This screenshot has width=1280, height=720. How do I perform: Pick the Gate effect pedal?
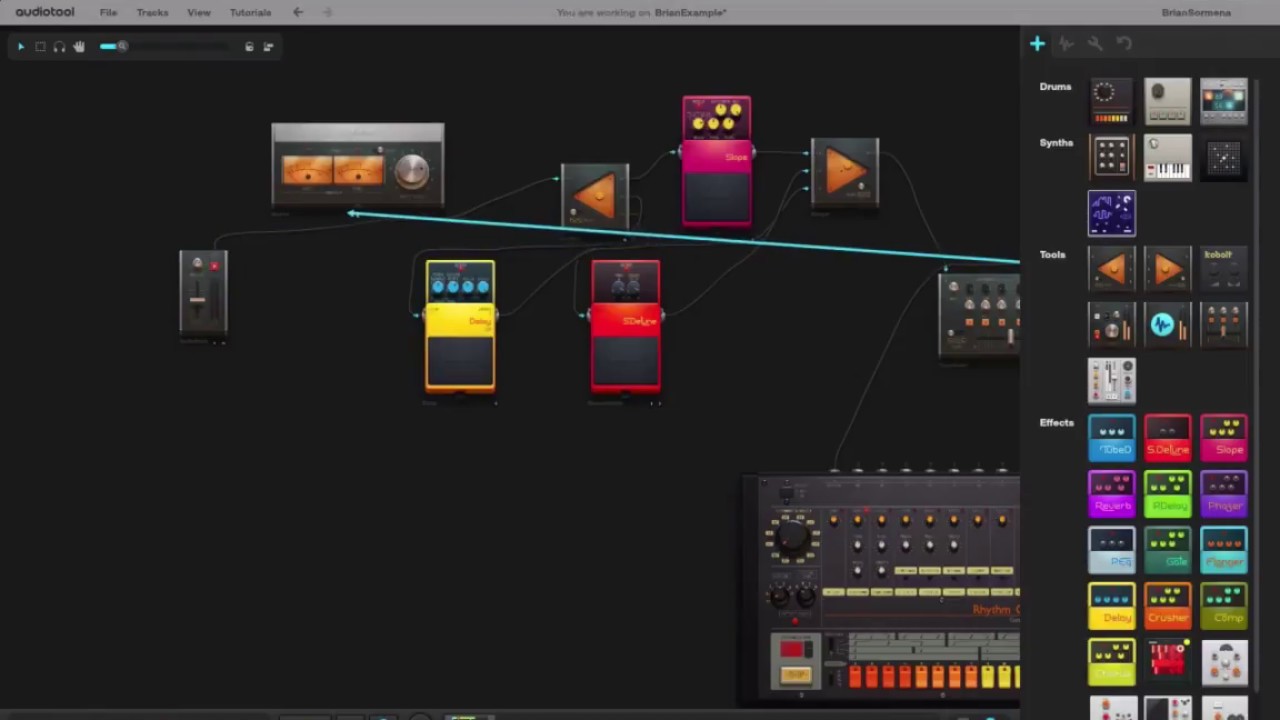pos(1167,549)
